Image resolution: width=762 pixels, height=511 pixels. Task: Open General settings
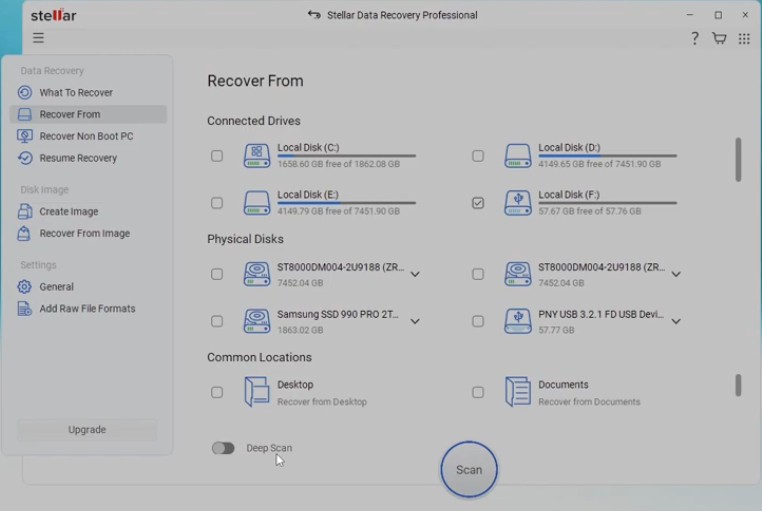pyautogui.click(x=88, y=287)
